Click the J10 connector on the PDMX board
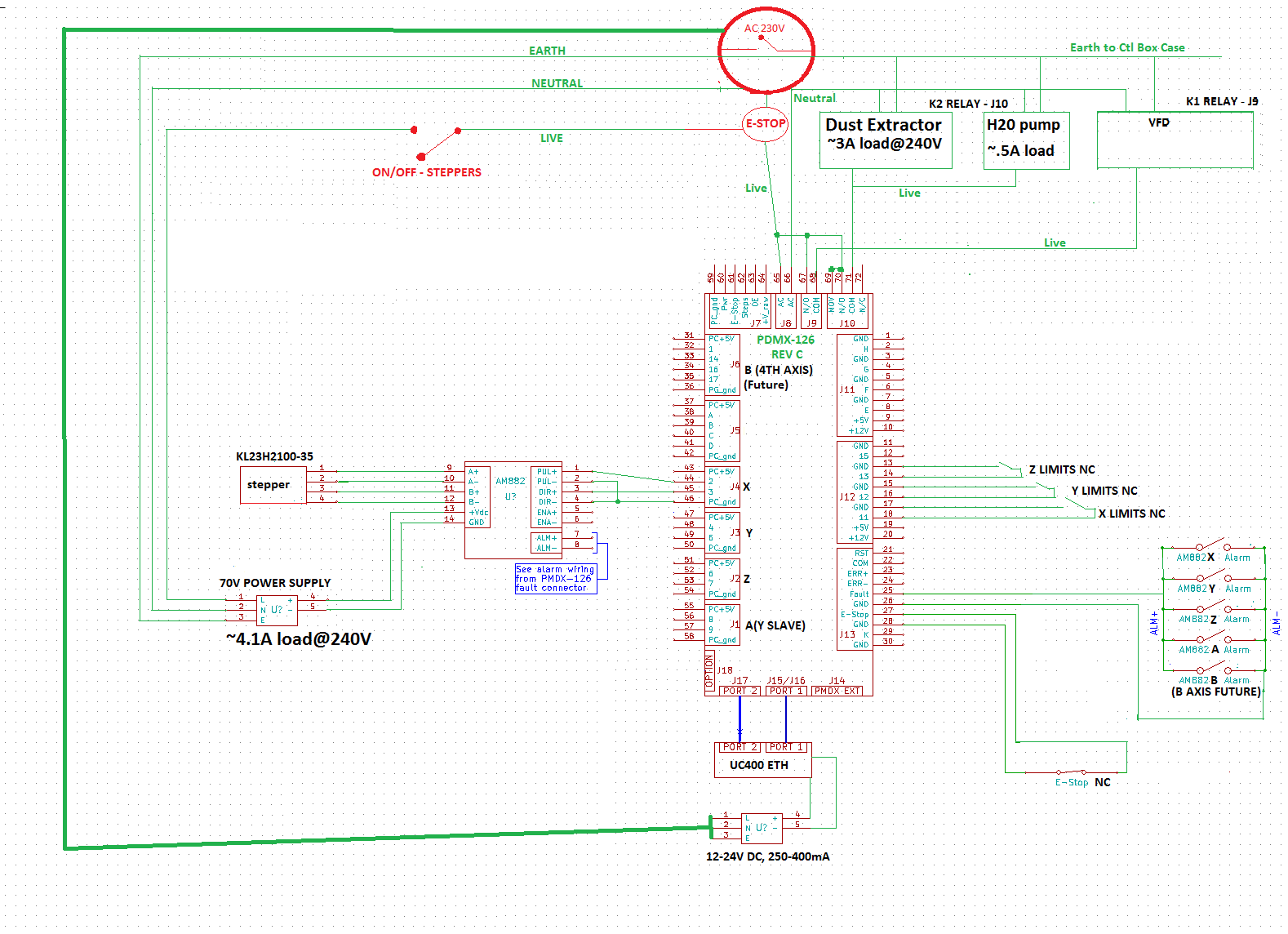 coord(848,311)
